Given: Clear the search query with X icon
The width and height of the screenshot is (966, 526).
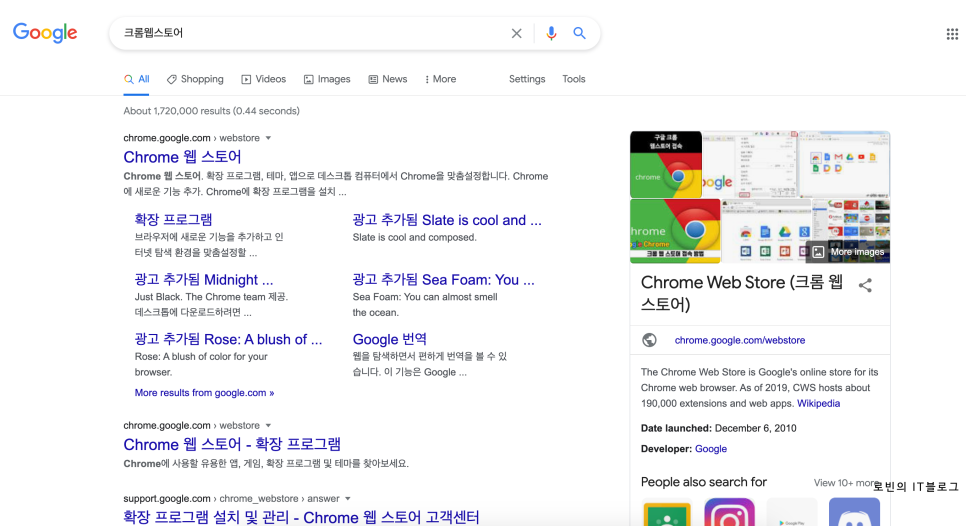Looking at the screenshot, I should pyautogui.click(x=516, y=33).
